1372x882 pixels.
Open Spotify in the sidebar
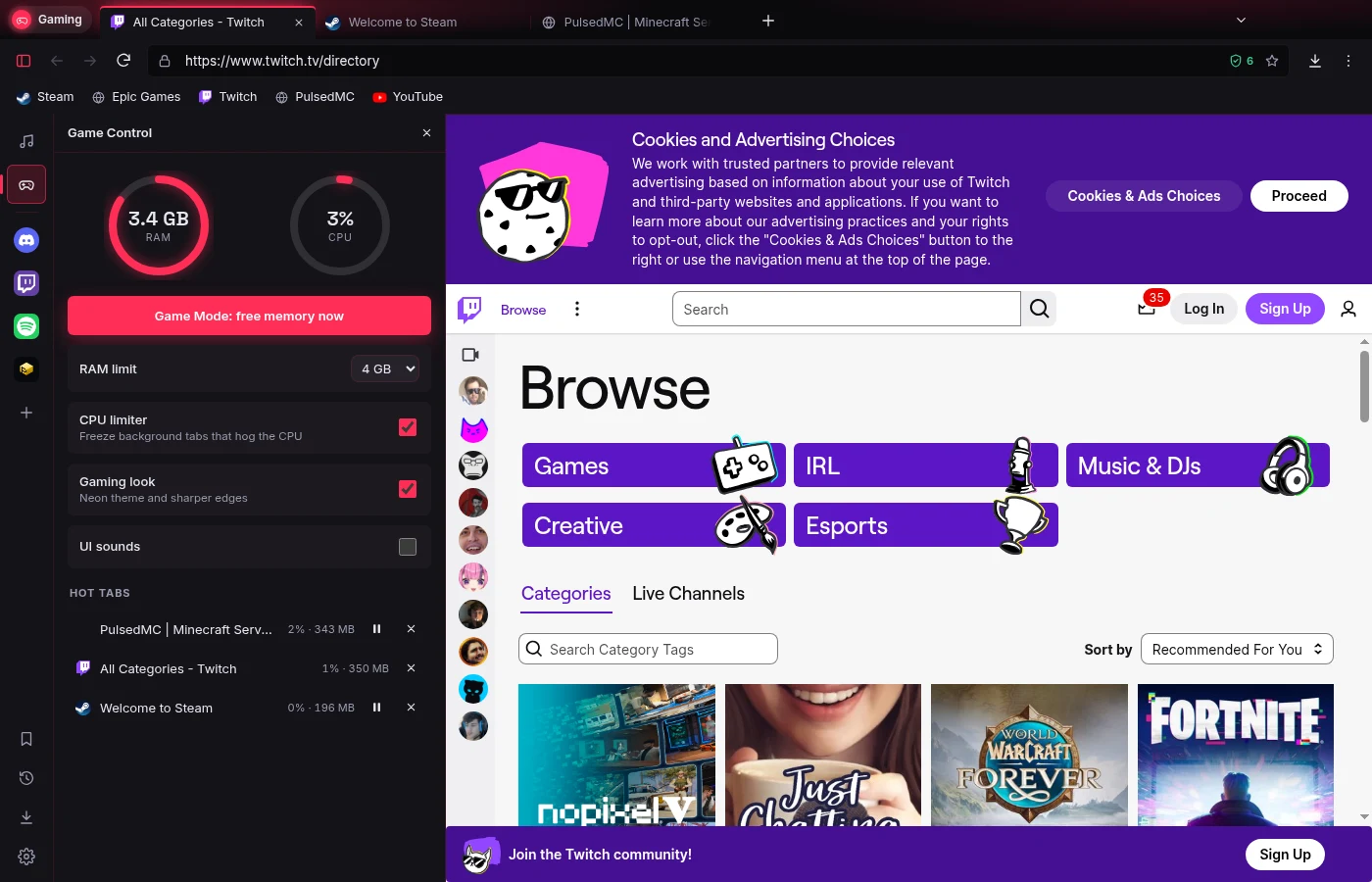pyautogui.click(x=26, y=326)
